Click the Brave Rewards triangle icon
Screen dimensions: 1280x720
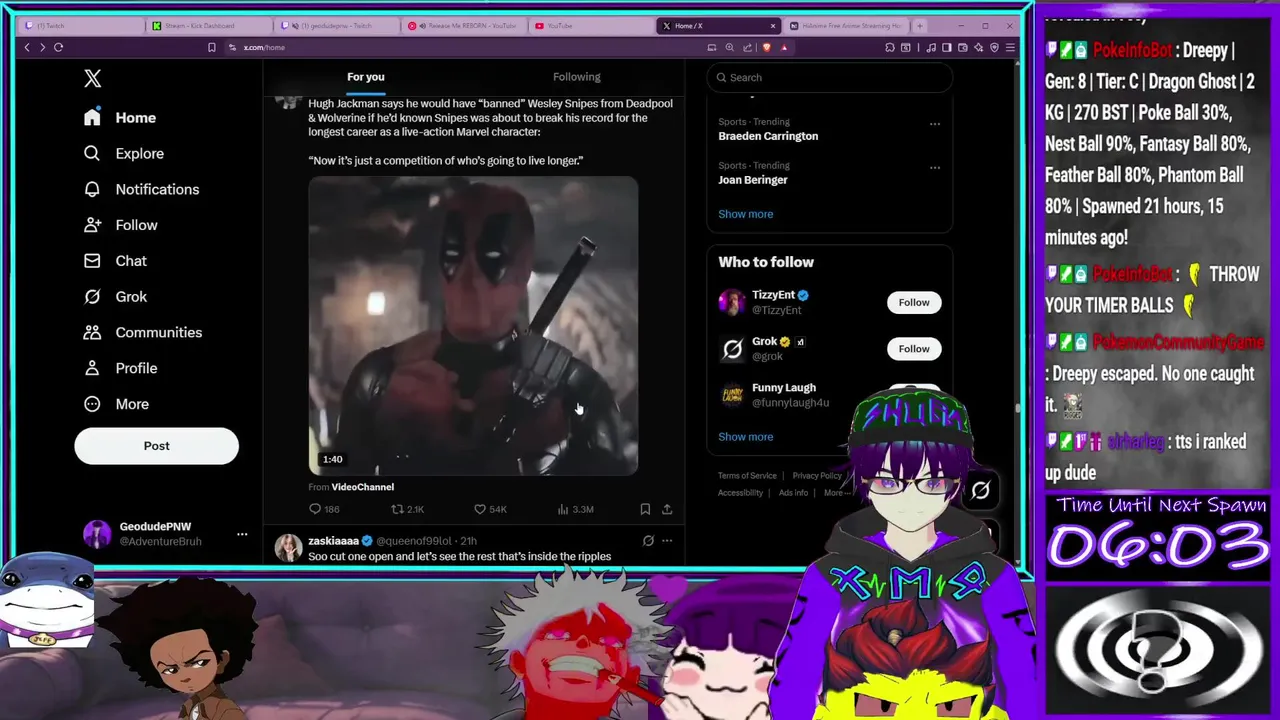coord(784,47)
